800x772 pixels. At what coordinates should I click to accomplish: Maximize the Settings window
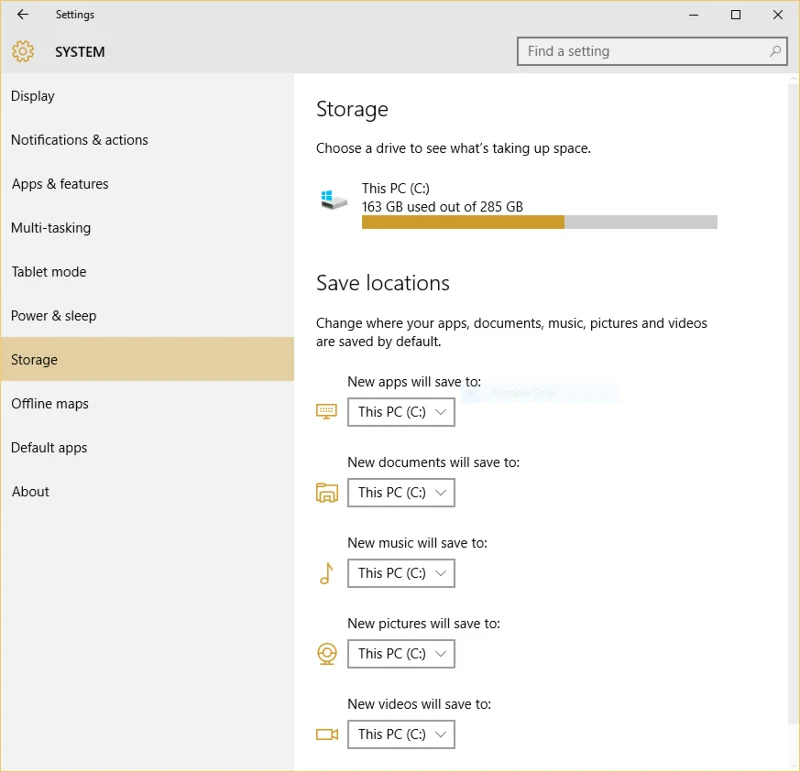point(736,15)
